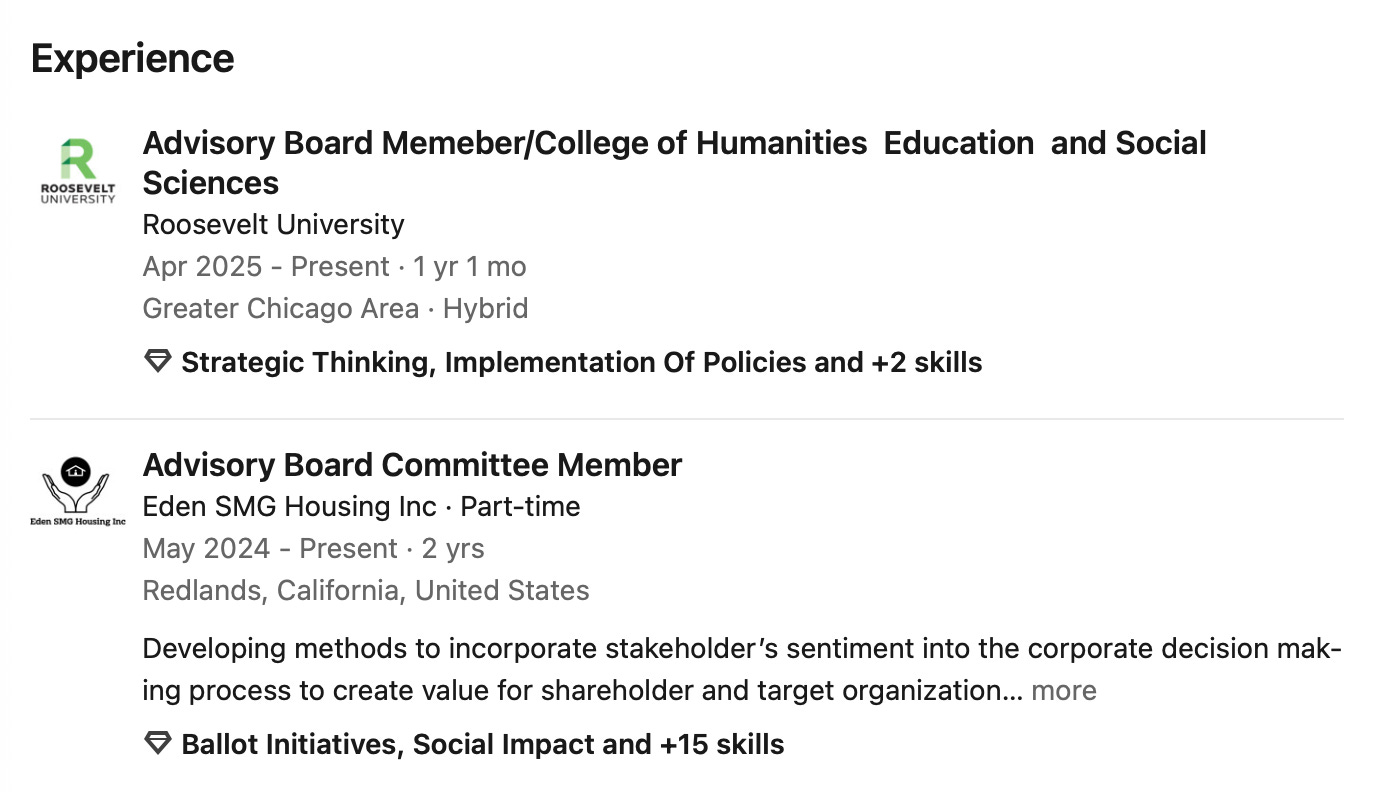Click the Experience section heading
This screenshot has width=1376, height=792.
(133, 58)
